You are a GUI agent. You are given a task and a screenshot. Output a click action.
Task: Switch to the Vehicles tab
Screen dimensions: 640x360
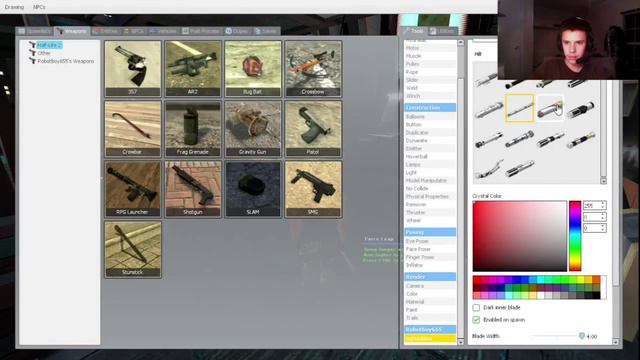point(163,31)
